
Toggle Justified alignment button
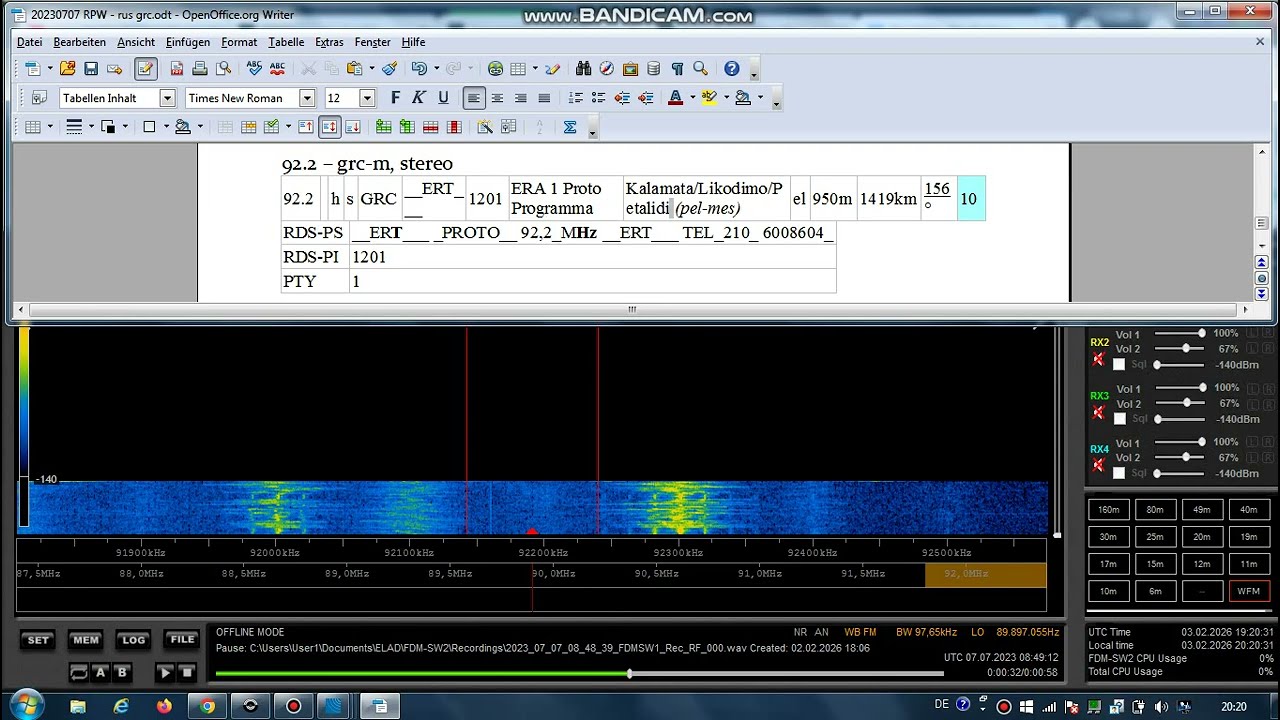pos(544,98)
